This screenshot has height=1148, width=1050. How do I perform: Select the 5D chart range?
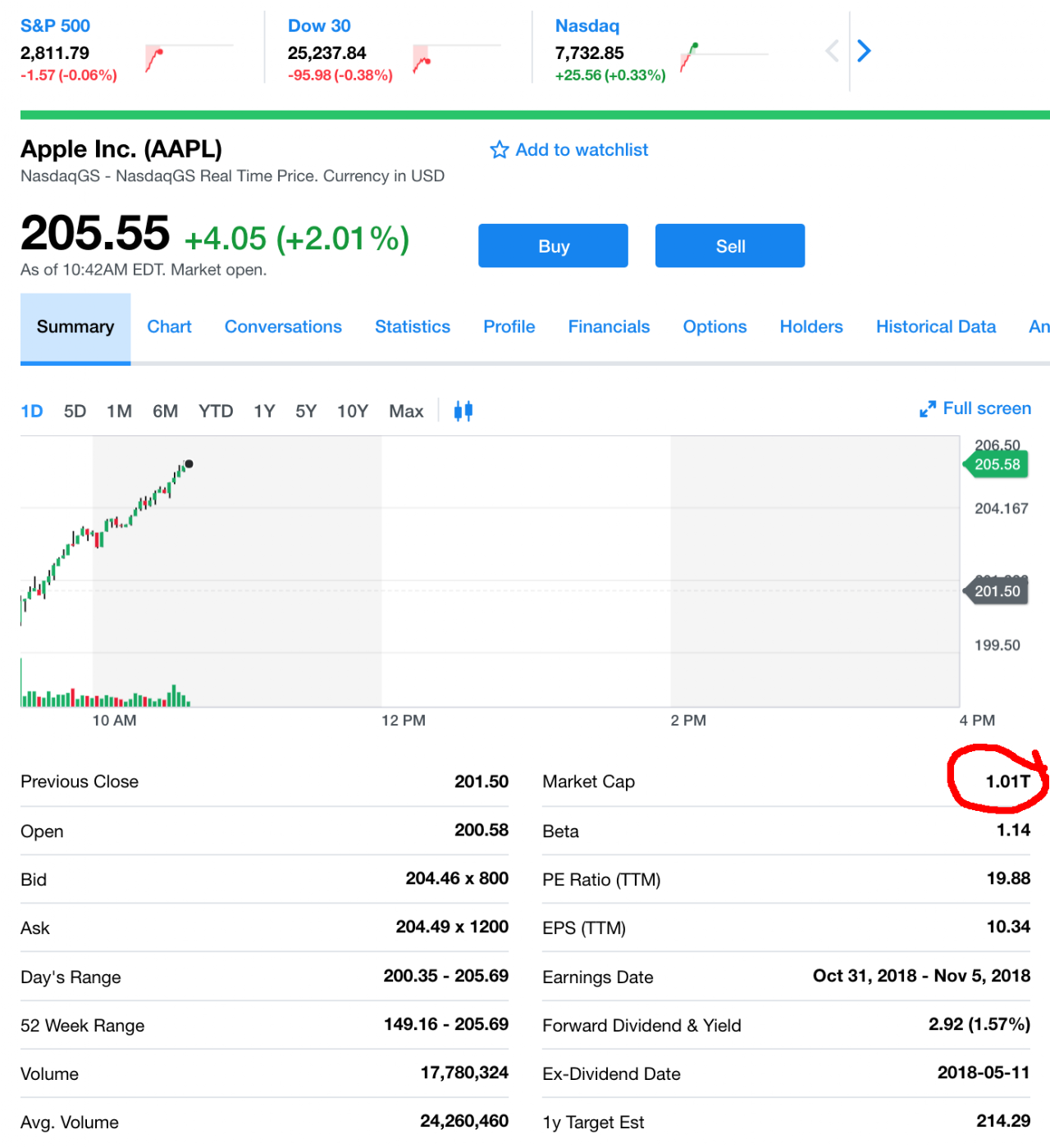coord(75,412)
